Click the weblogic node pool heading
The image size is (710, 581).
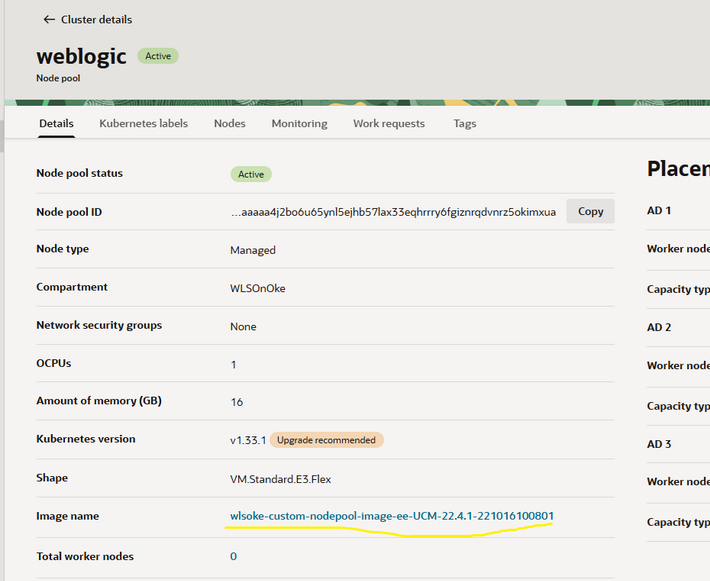tap(82, 57)
